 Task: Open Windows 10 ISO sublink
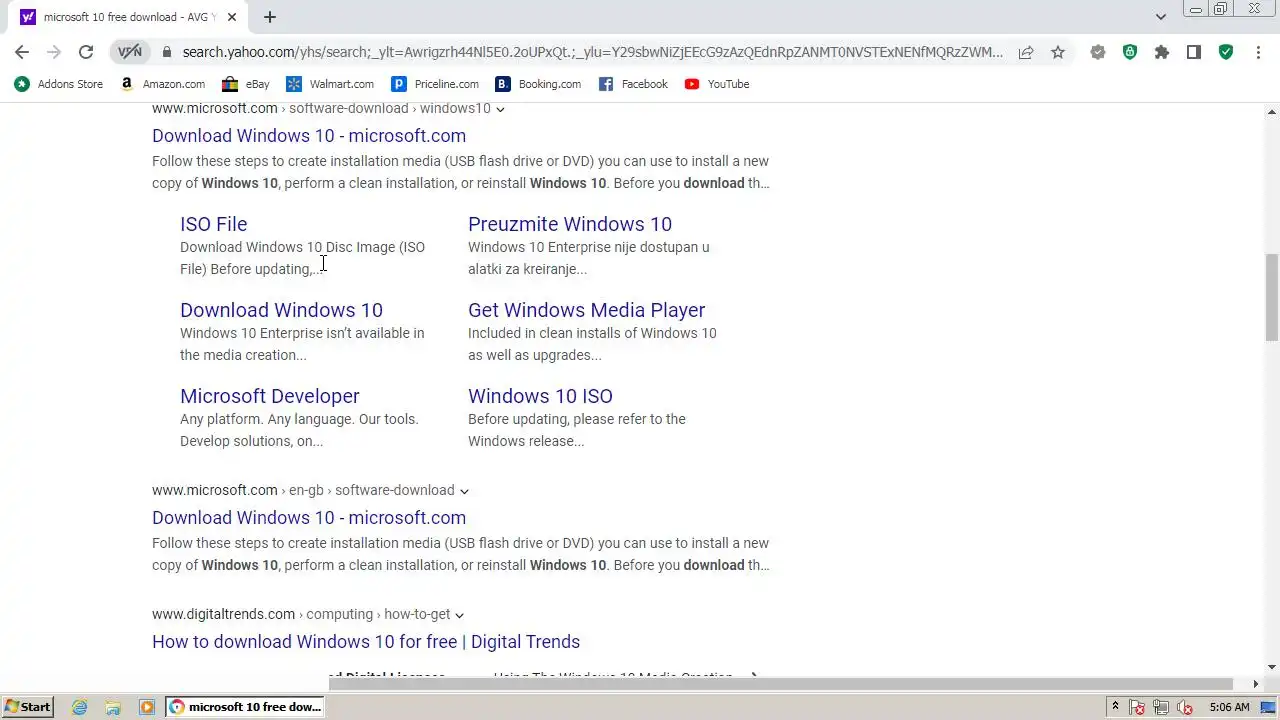pos(540,396)
